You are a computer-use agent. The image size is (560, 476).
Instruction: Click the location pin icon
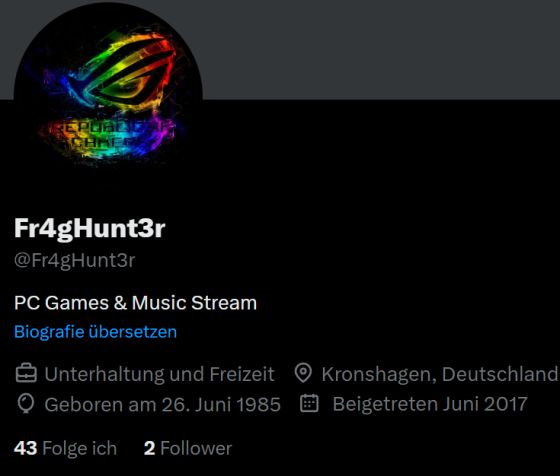pos(303,374)
